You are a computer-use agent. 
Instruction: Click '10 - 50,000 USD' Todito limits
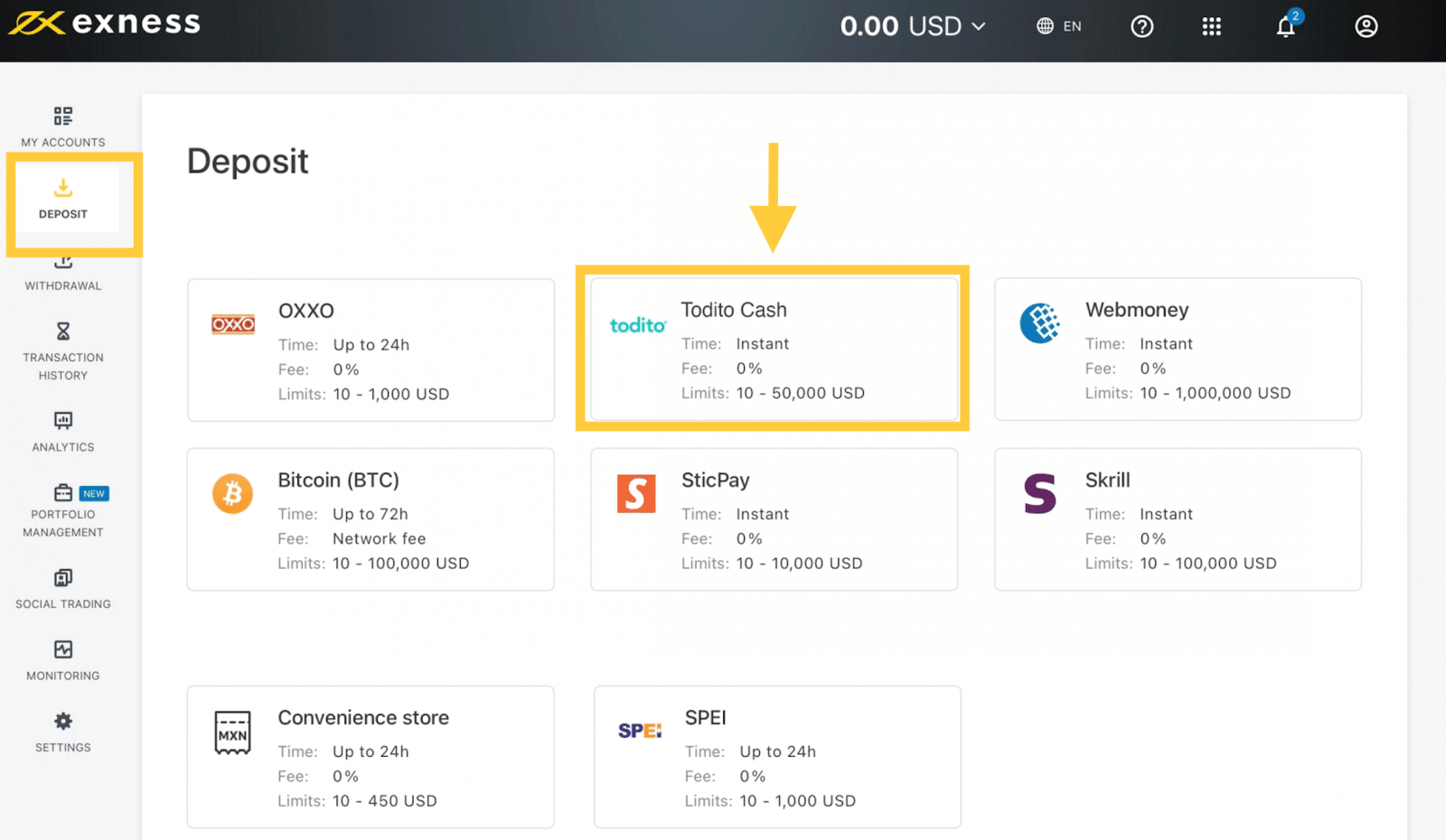tap(801, 393)
